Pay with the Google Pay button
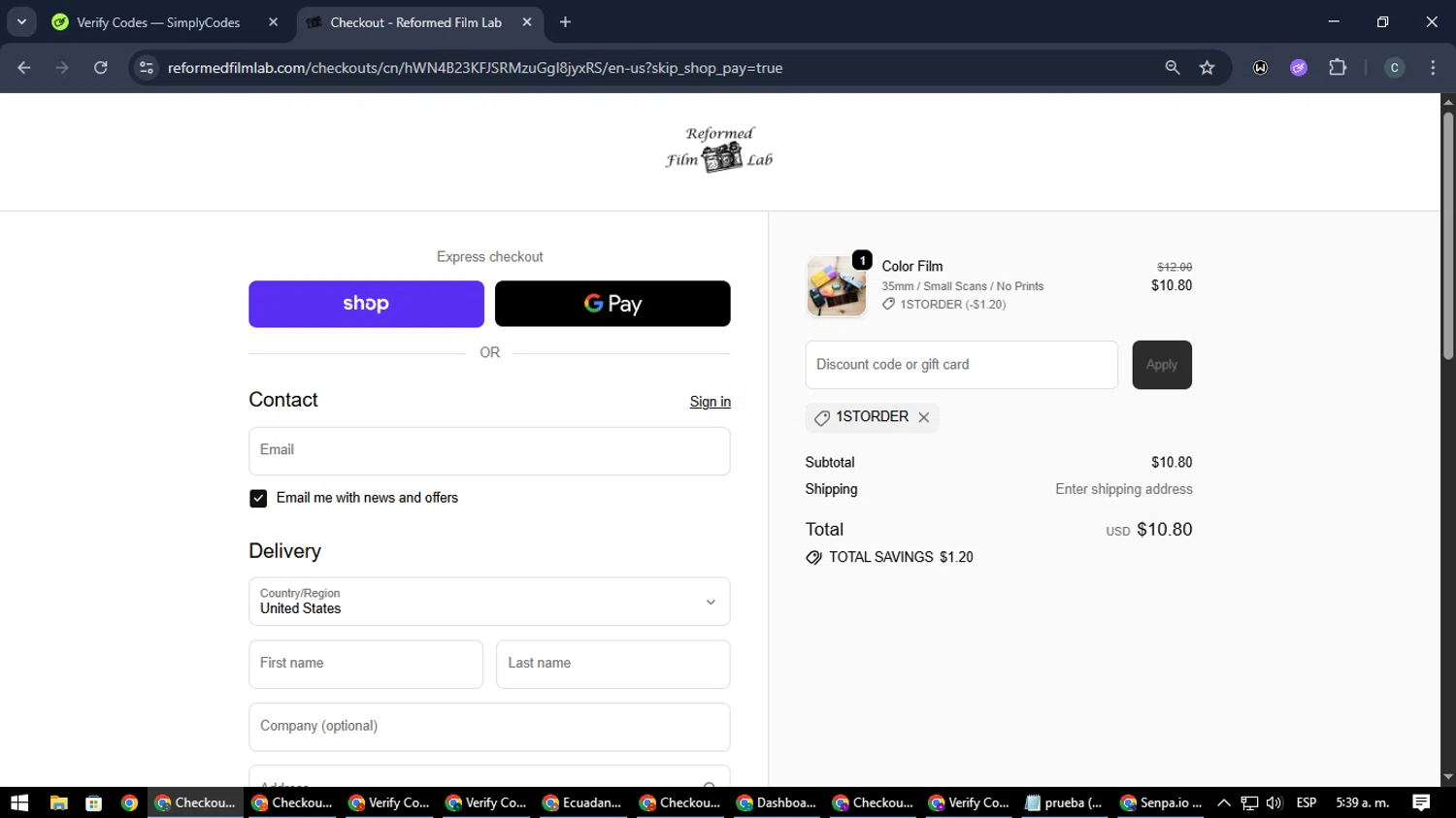This screenshot has width=1456, height=818. 612,304
